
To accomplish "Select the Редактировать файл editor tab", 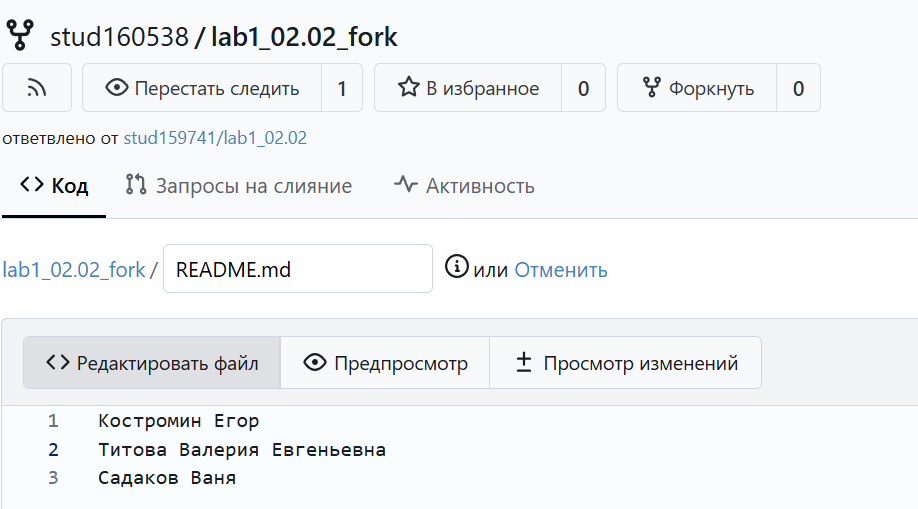I will click(x=152, y=363).
